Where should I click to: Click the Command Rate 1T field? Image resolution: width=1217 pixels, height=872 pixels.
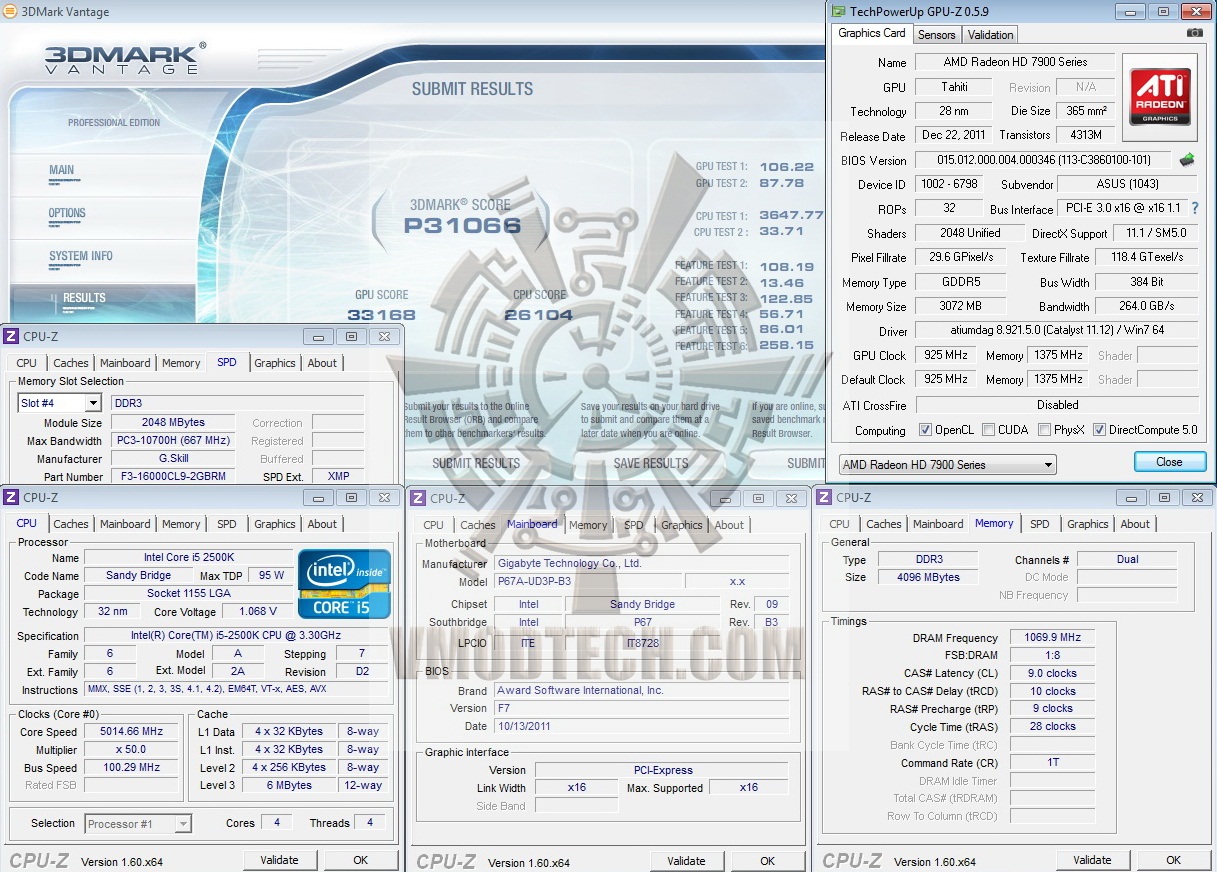coord(1052,762)
